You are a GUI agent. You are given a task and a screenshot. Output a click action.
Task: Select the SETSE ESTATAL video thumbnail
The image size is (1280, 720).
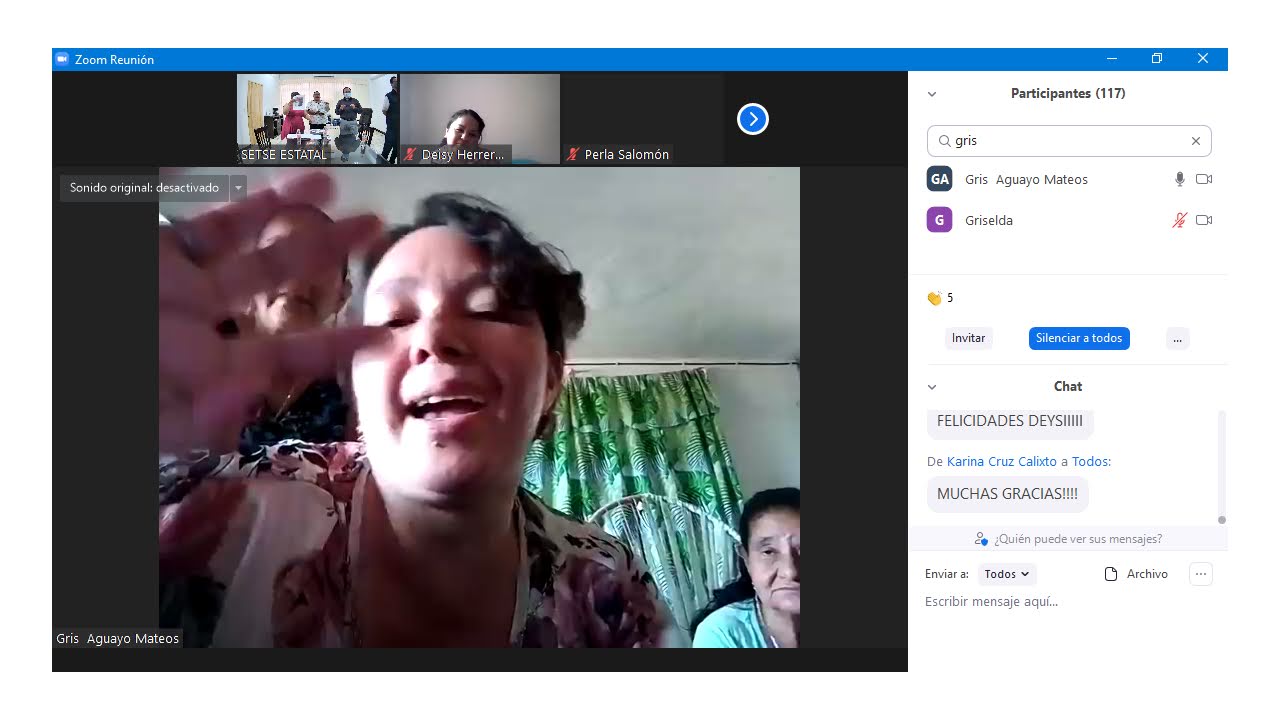[x=317, y=119]
